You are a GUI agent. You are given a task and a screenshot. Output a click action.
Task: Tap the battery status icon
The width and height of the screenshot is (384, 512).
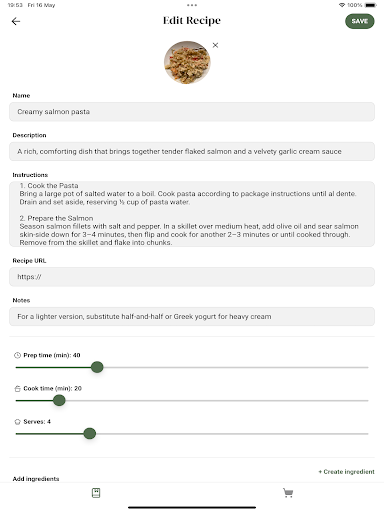(x=370, y=5)
